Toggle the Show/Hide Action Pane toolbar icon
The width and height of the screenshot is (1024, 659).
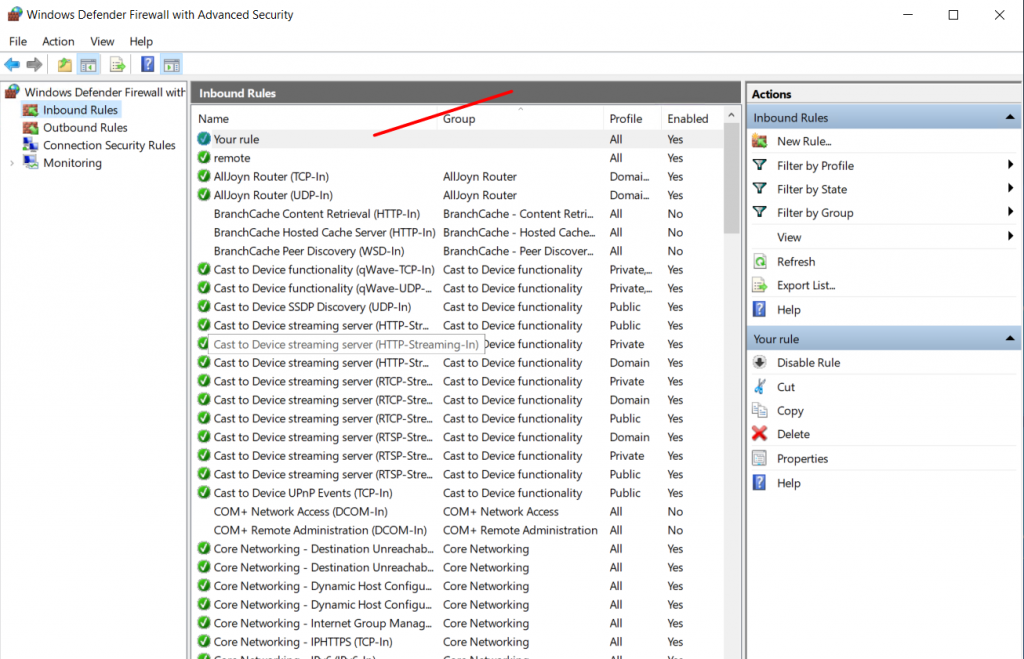tap(172, 65)
